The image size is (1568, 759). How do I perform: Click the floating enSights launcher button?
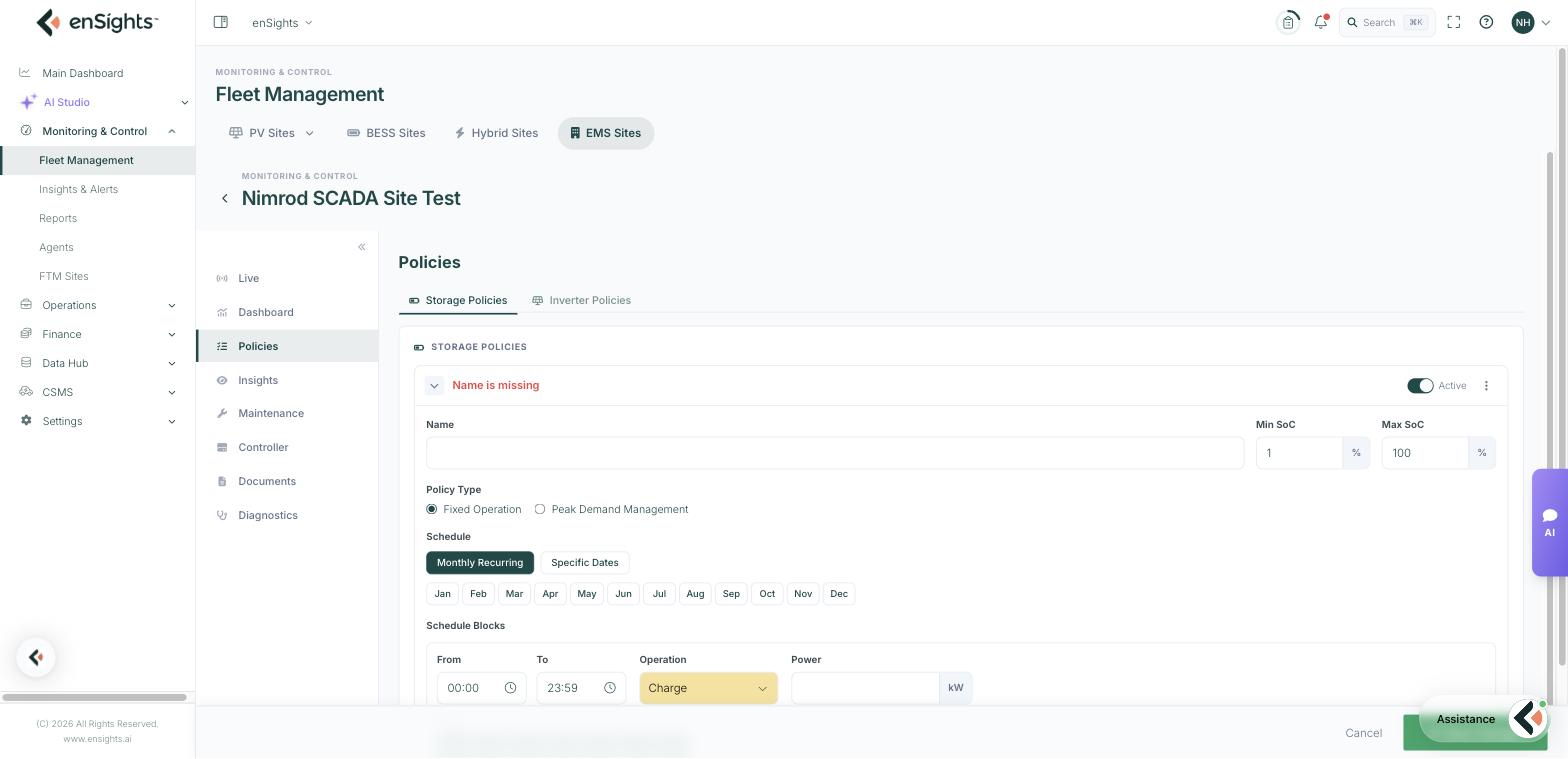(36, 657)
